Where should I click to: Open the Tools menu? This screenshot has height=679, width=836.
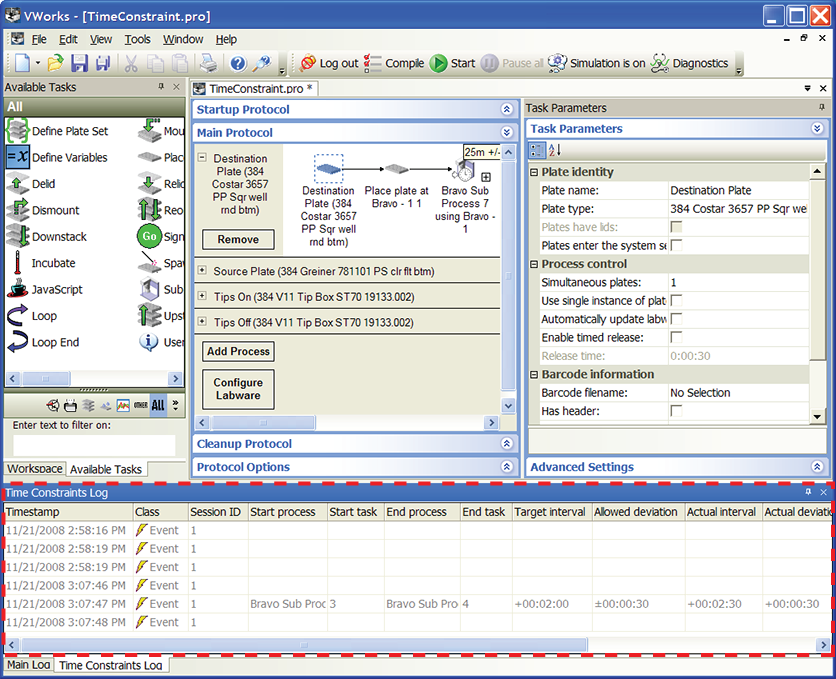(137, 40)
